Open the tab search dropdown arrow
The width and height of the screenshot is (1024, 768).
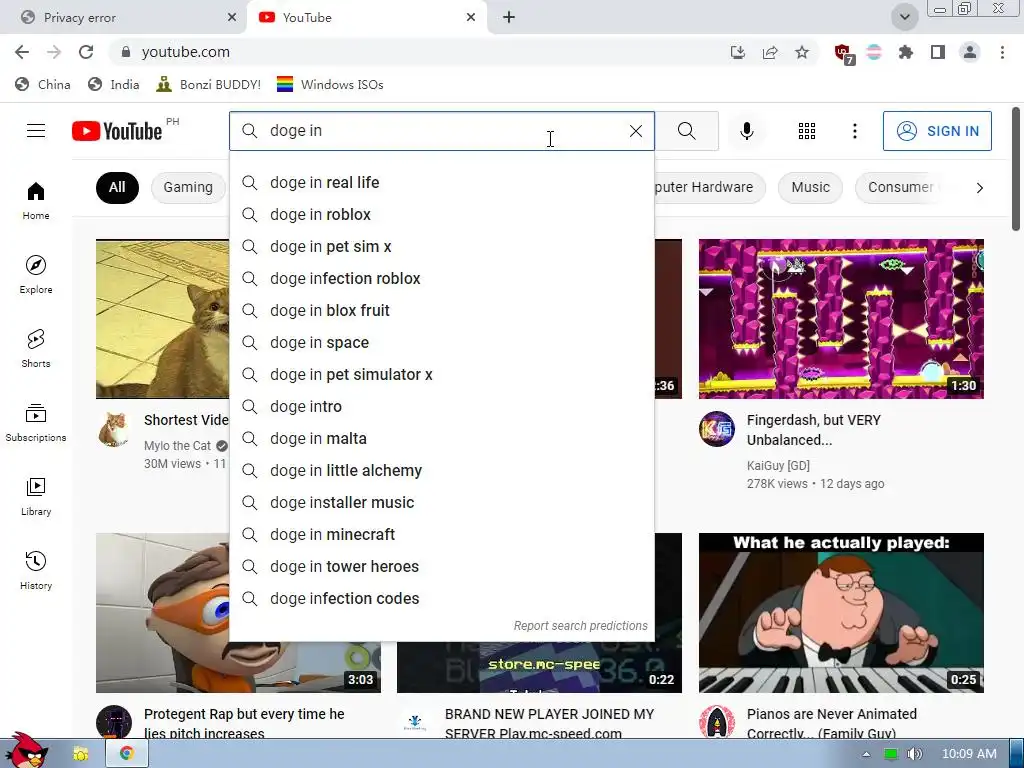904,18
